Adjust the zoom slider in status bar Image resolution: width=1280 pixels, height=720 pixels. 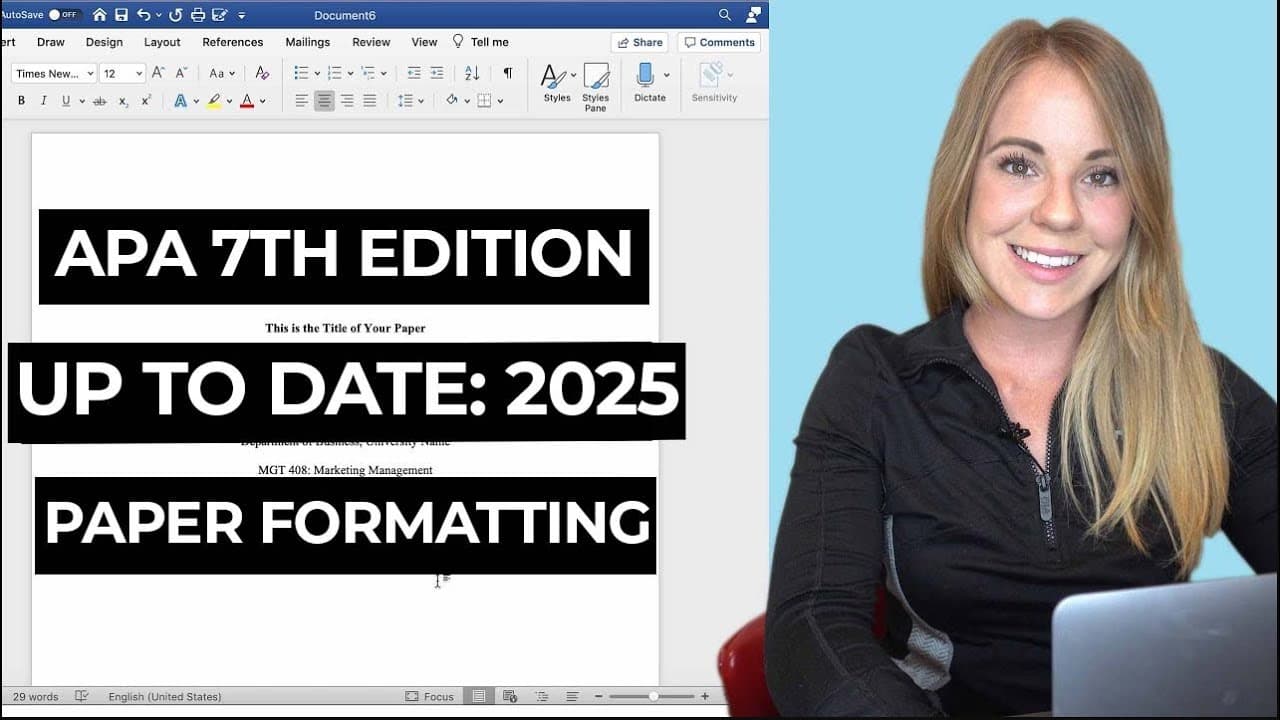point(652,696)
